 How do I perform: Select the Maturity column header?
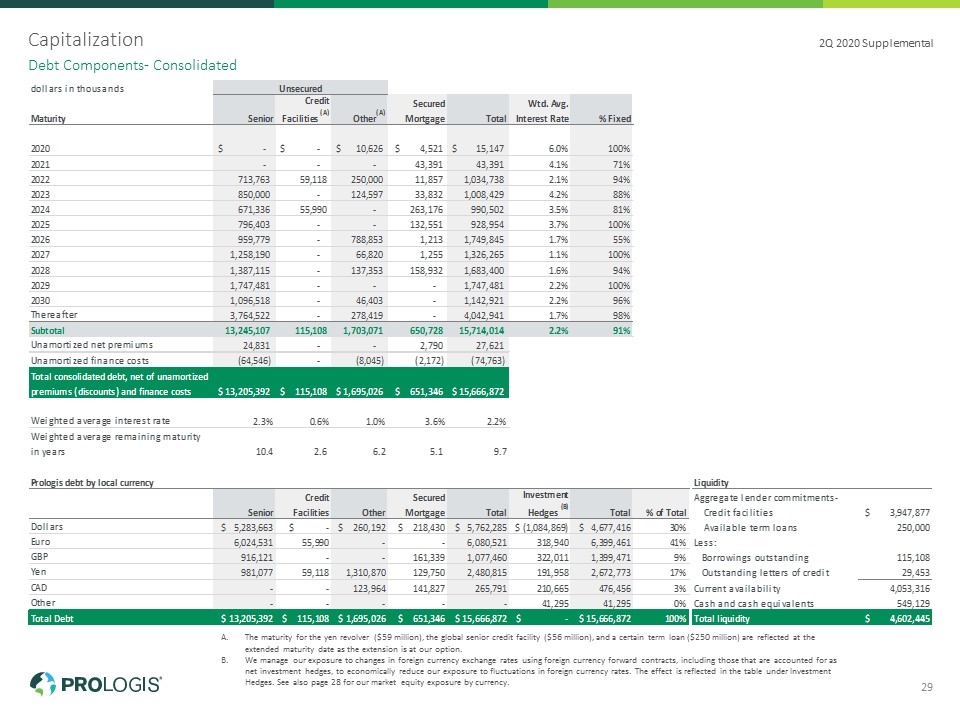pyautogui.click(x=48, y=119)
